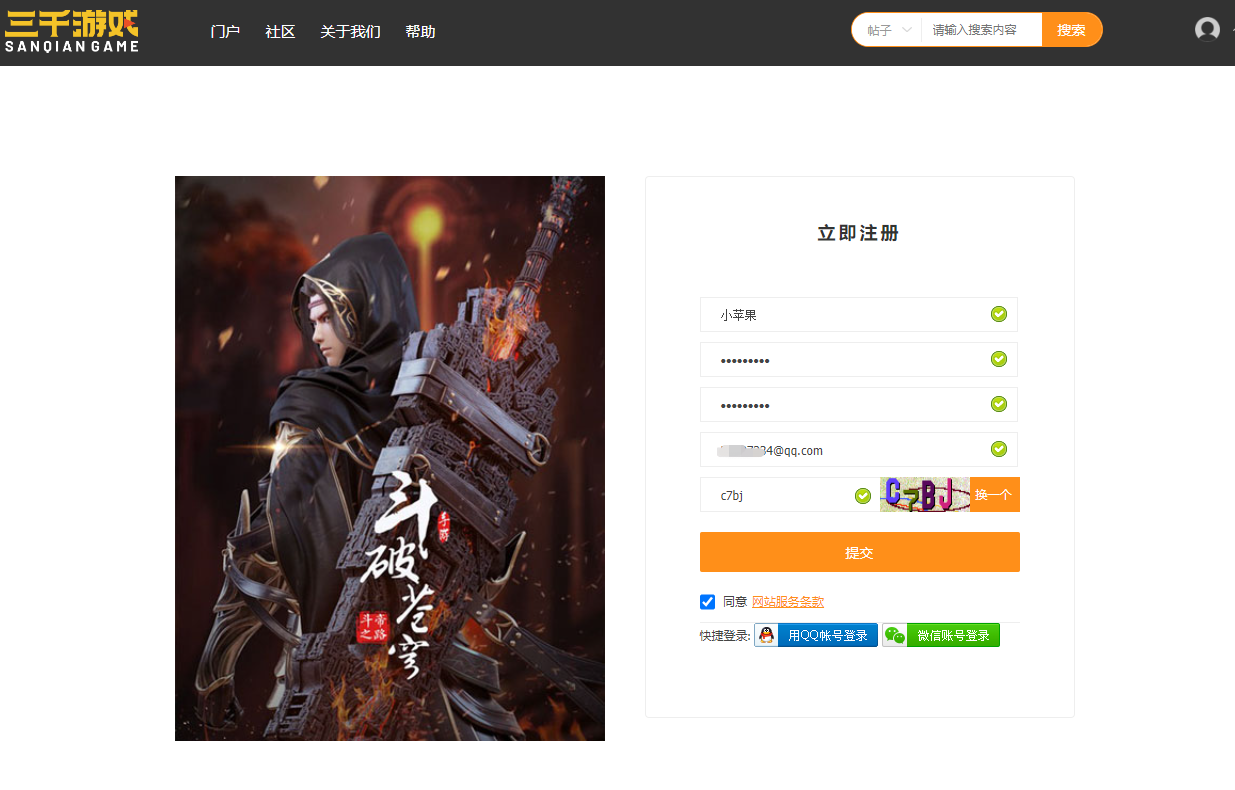Log in with 微信账号登录
The width and height of the screenshot is (1235, 790).
point(941,635)
